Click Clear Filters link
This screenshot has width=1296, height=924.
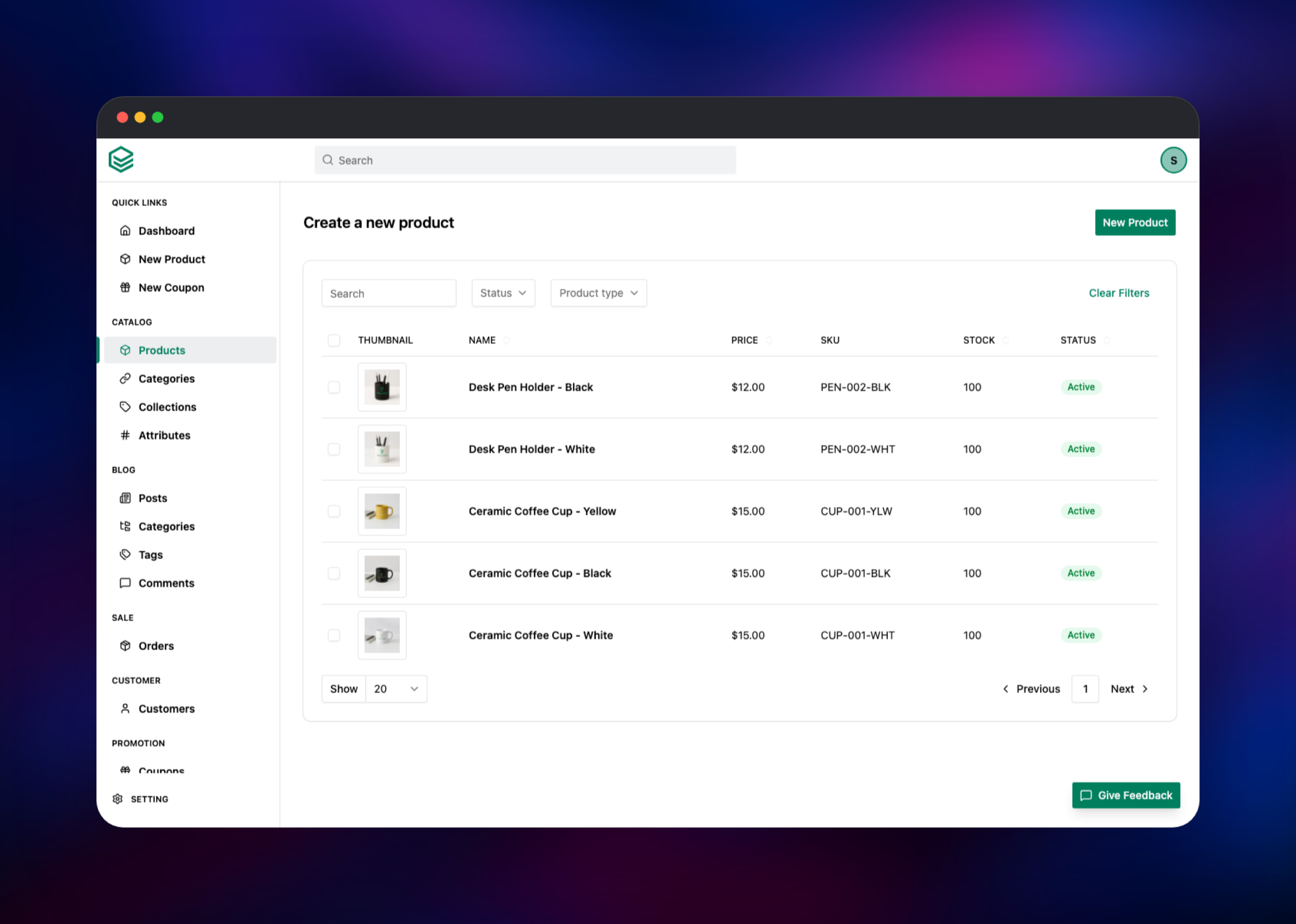coord(1119,293)
